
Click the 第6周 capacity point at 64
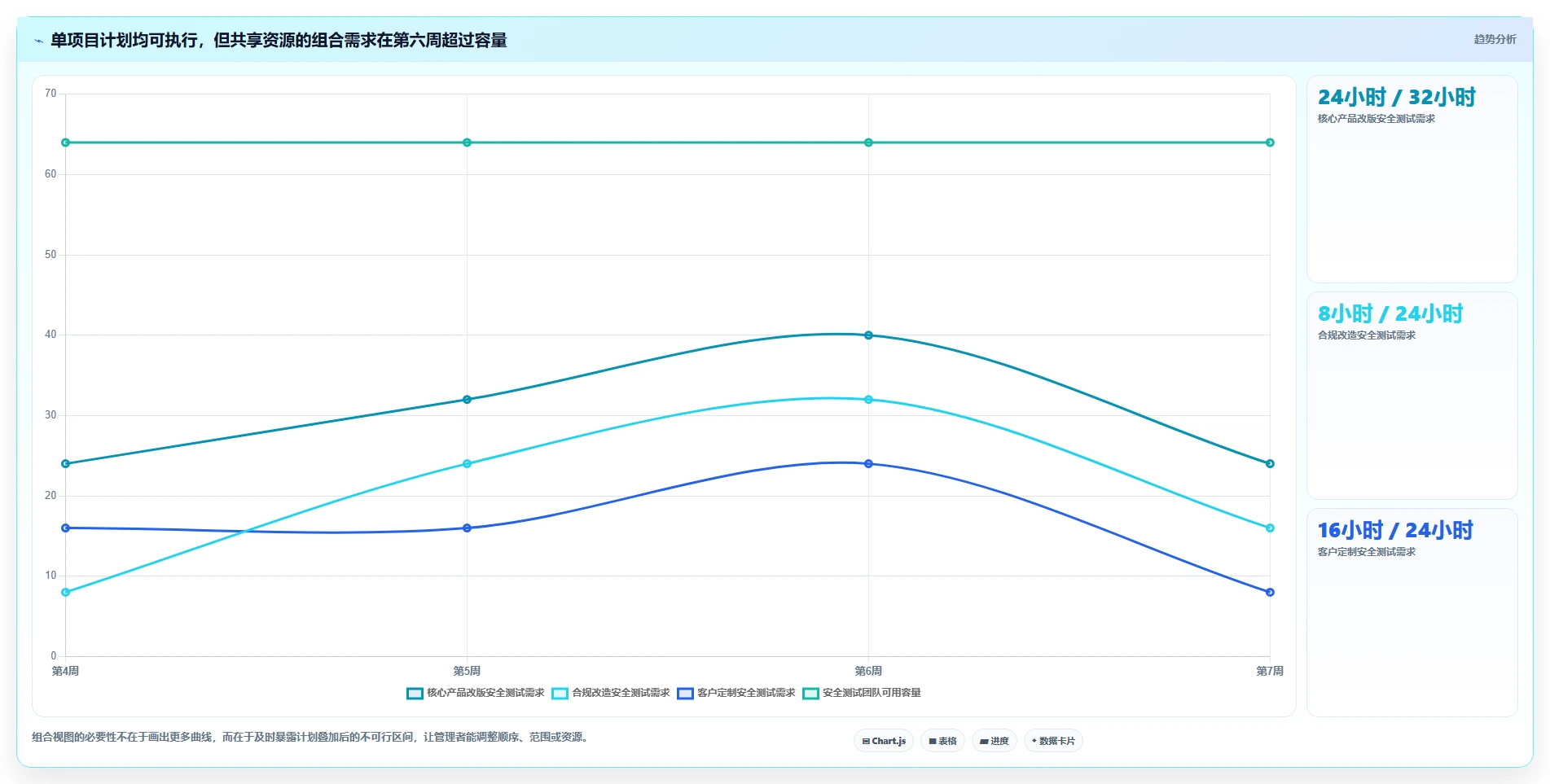868,142
